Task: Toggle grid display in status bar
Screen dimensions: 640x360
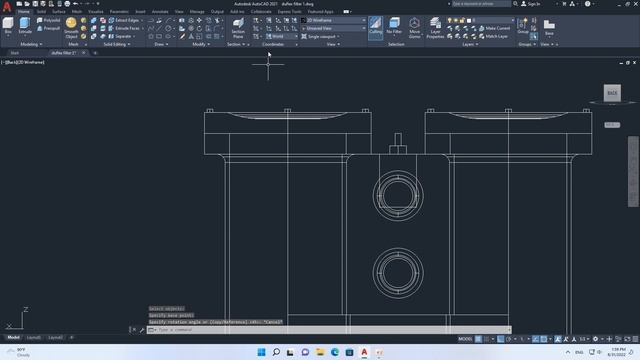Action: [x=478, y=339]
